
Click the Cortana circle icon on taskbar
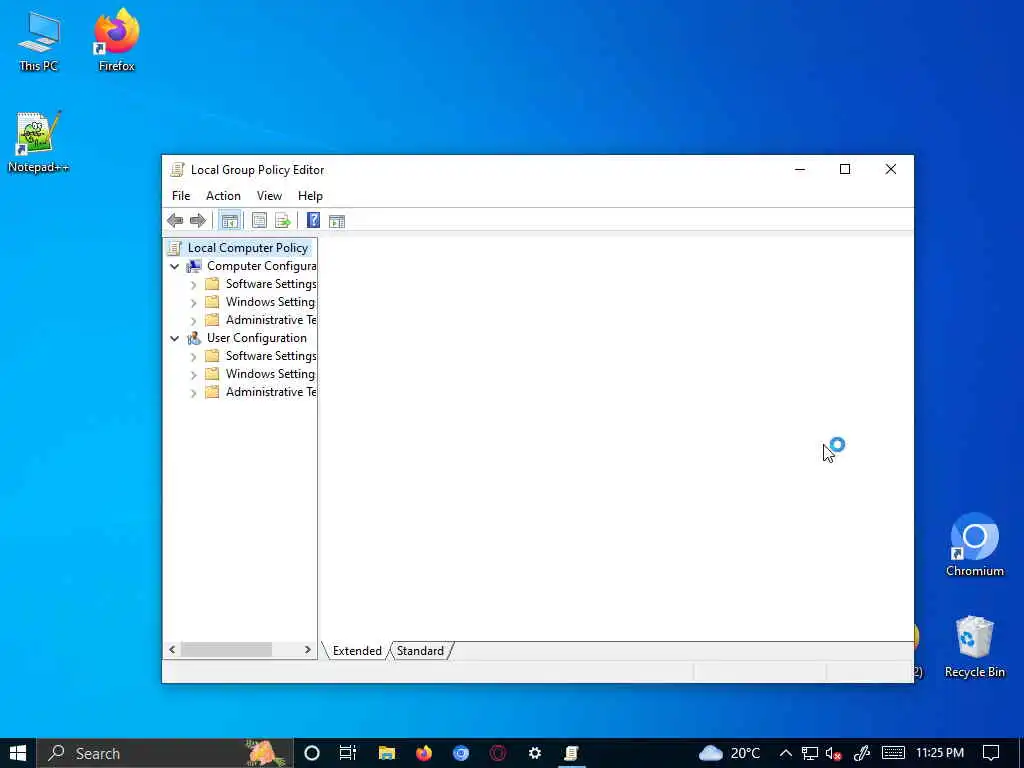coord(312,753)
